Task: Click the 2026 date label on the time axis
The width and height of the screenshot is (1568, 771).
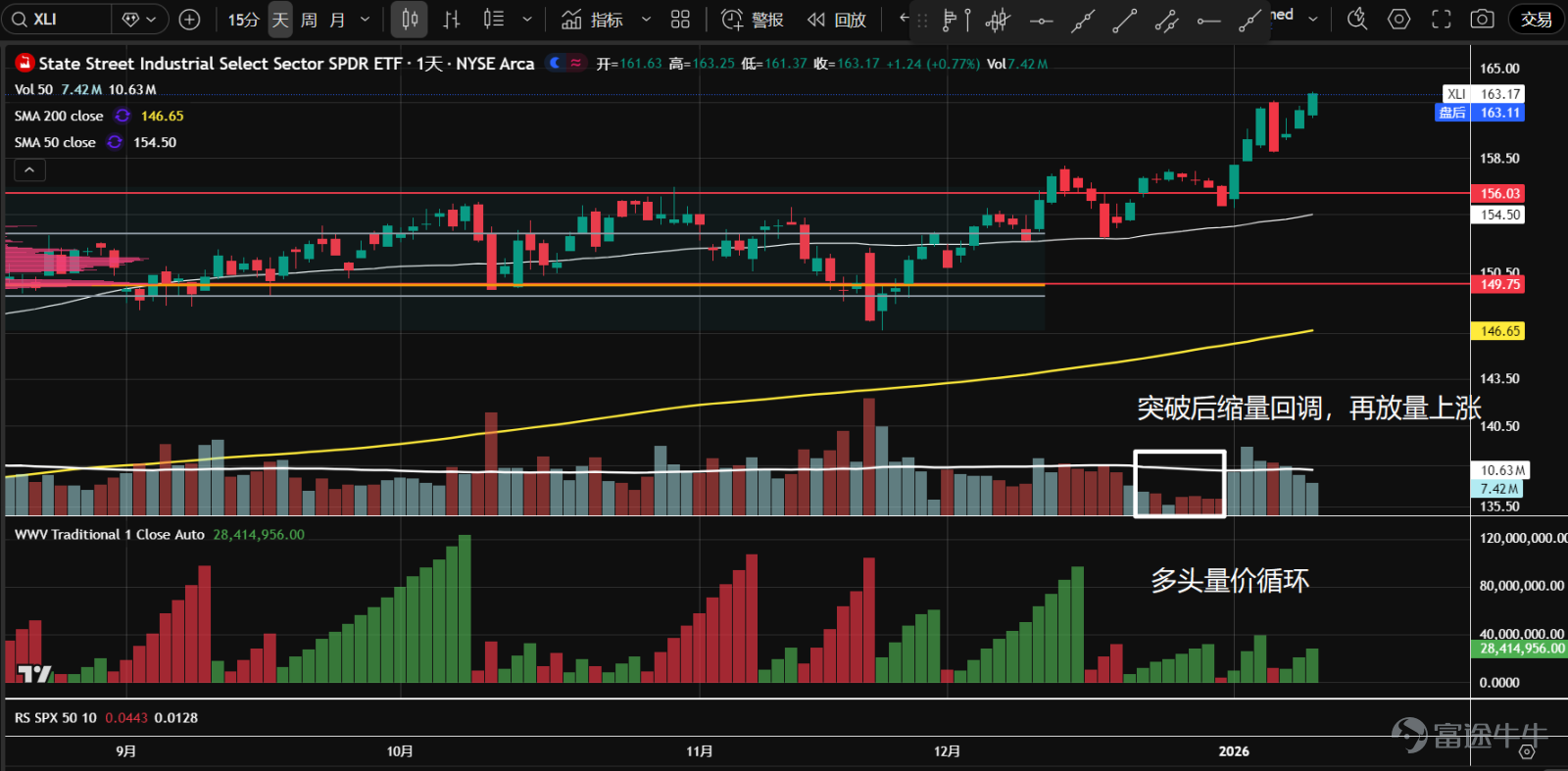Action: pos(1234,751)
